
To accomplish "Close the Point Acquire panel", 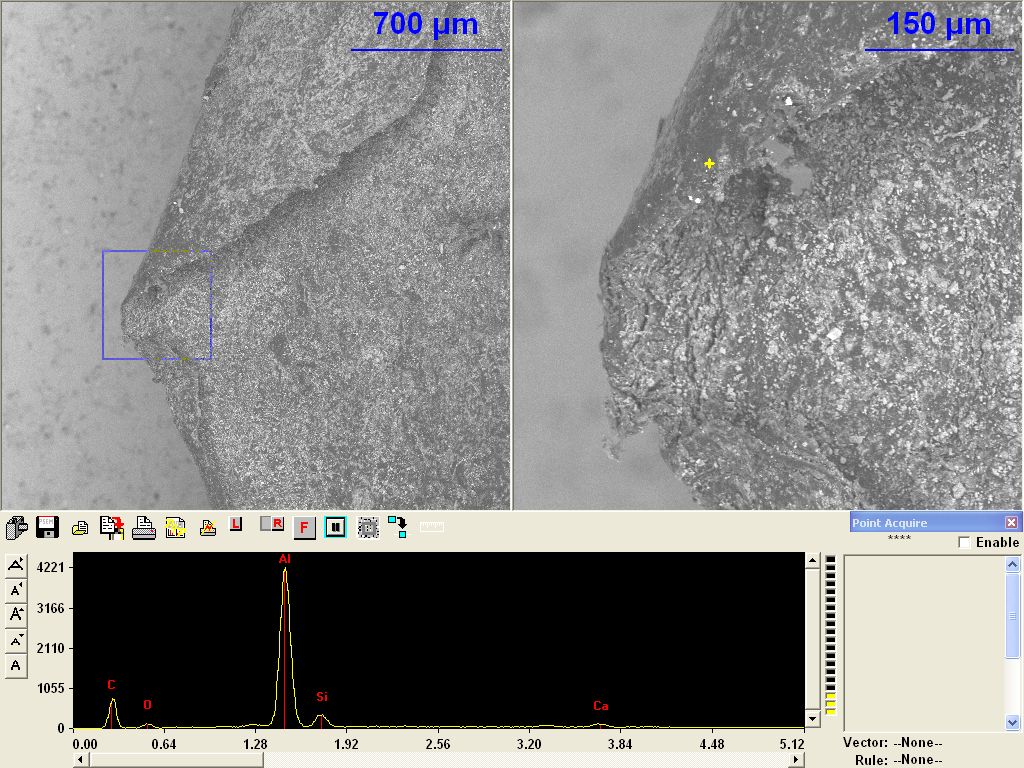I will pos(1011,522).
